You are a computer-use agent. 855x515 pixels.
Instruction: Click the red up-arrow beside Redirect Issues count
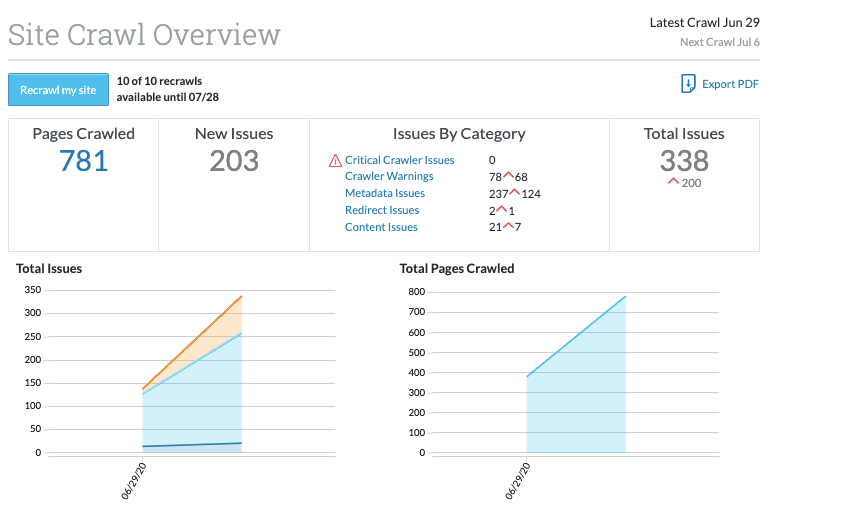pyautogui.click(x=501, y=210)
